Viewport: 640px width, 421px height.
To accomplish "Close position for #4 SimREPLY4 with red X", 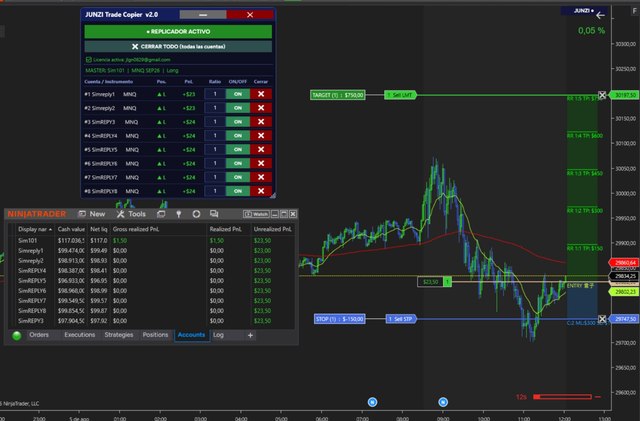I will click(261, 136).
